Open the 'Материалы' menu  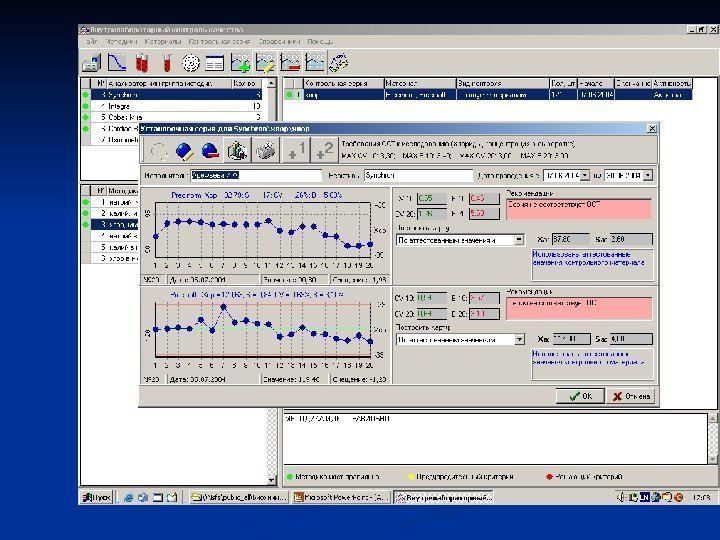coord(163,41)
